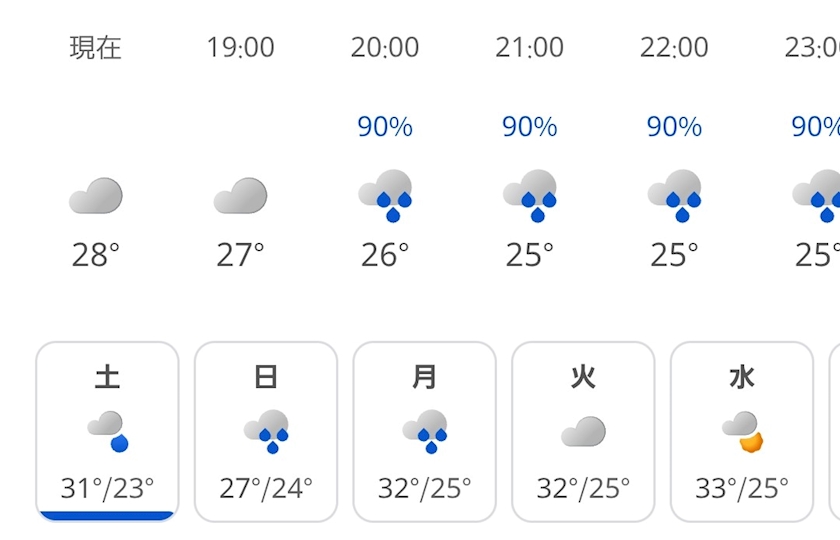This screenshot has width=840, height=540.
Task: Click the 27° temperature at 19:00
Action: pyautogui.click(x=240, y=255)
